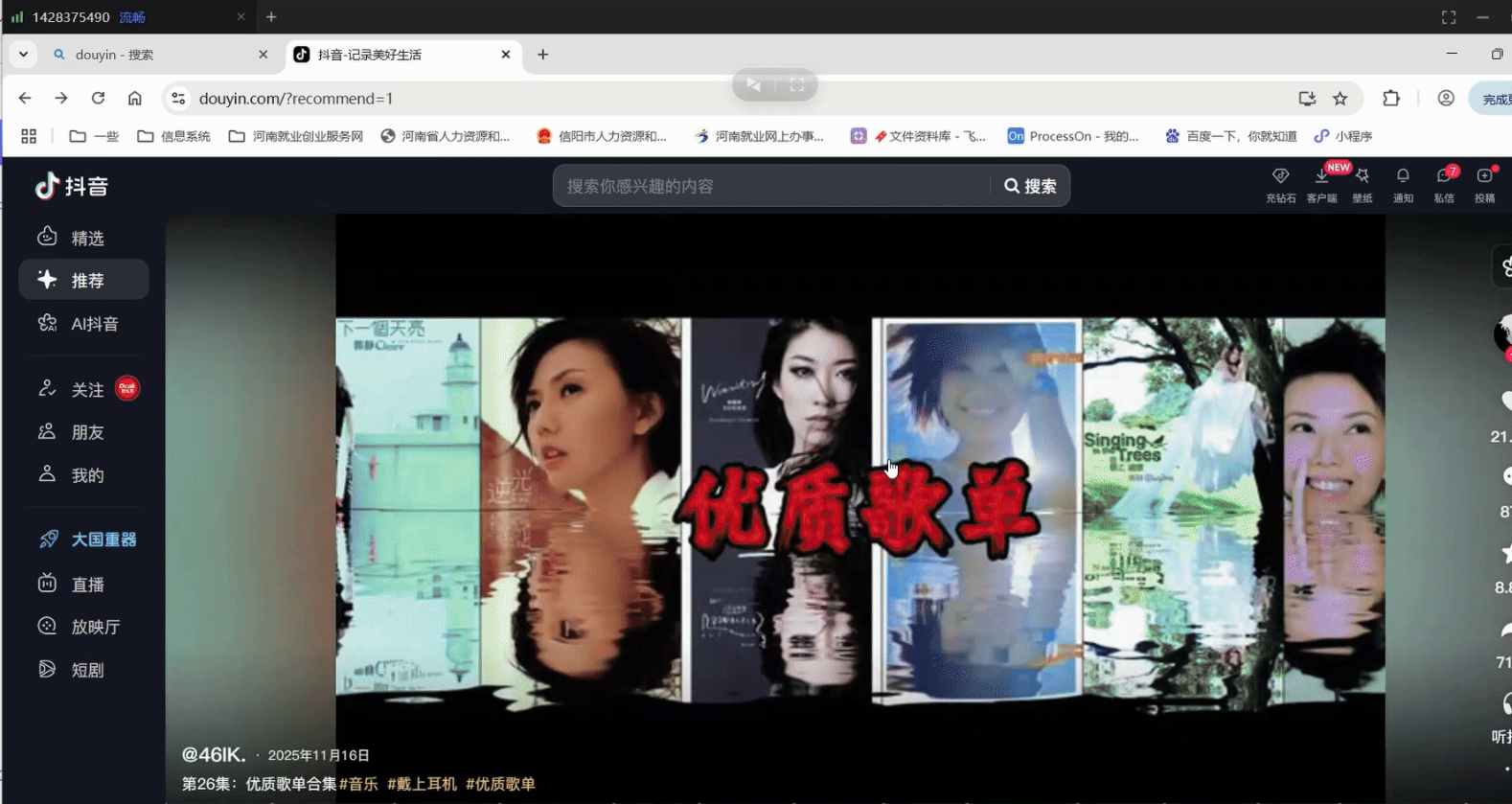Click the 搜索 search button
The image size is (1512, 804).
[x=1030, y=186]
